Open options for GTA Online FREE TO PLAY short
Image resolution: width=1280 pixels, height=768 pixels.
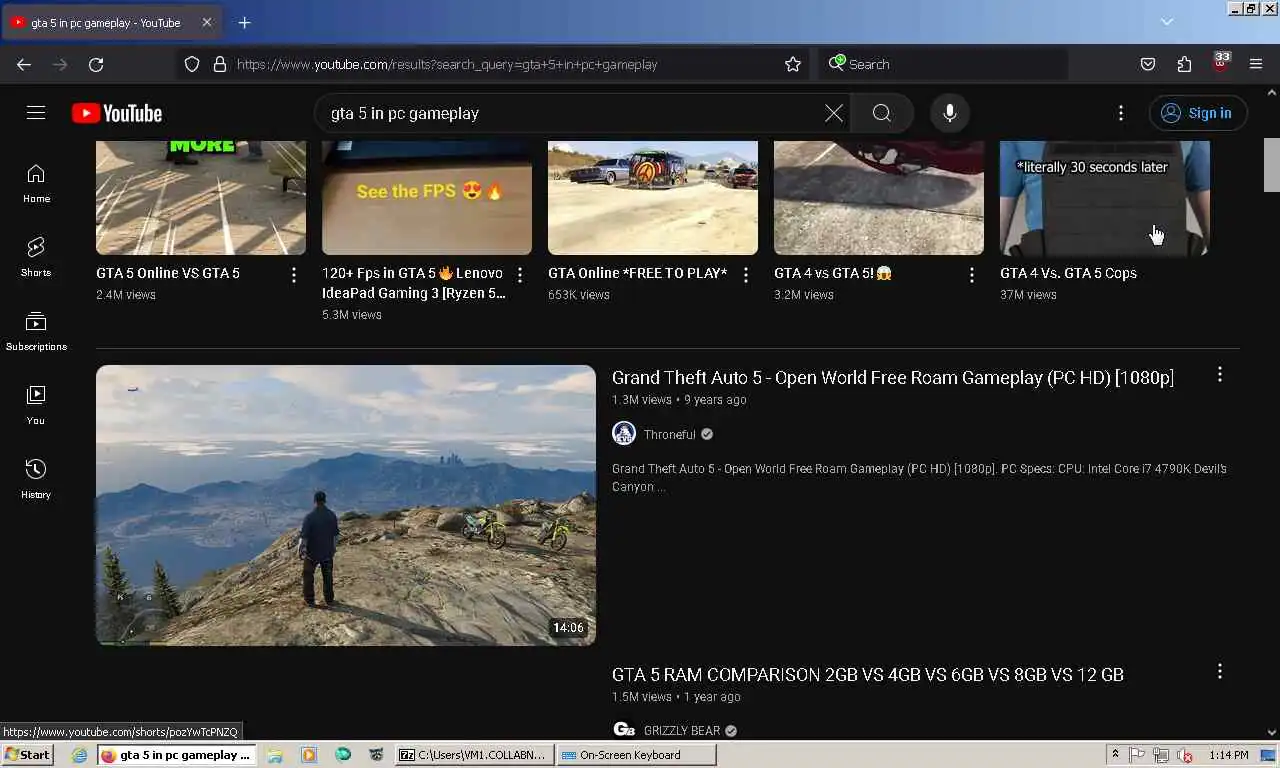pos(746,275)
